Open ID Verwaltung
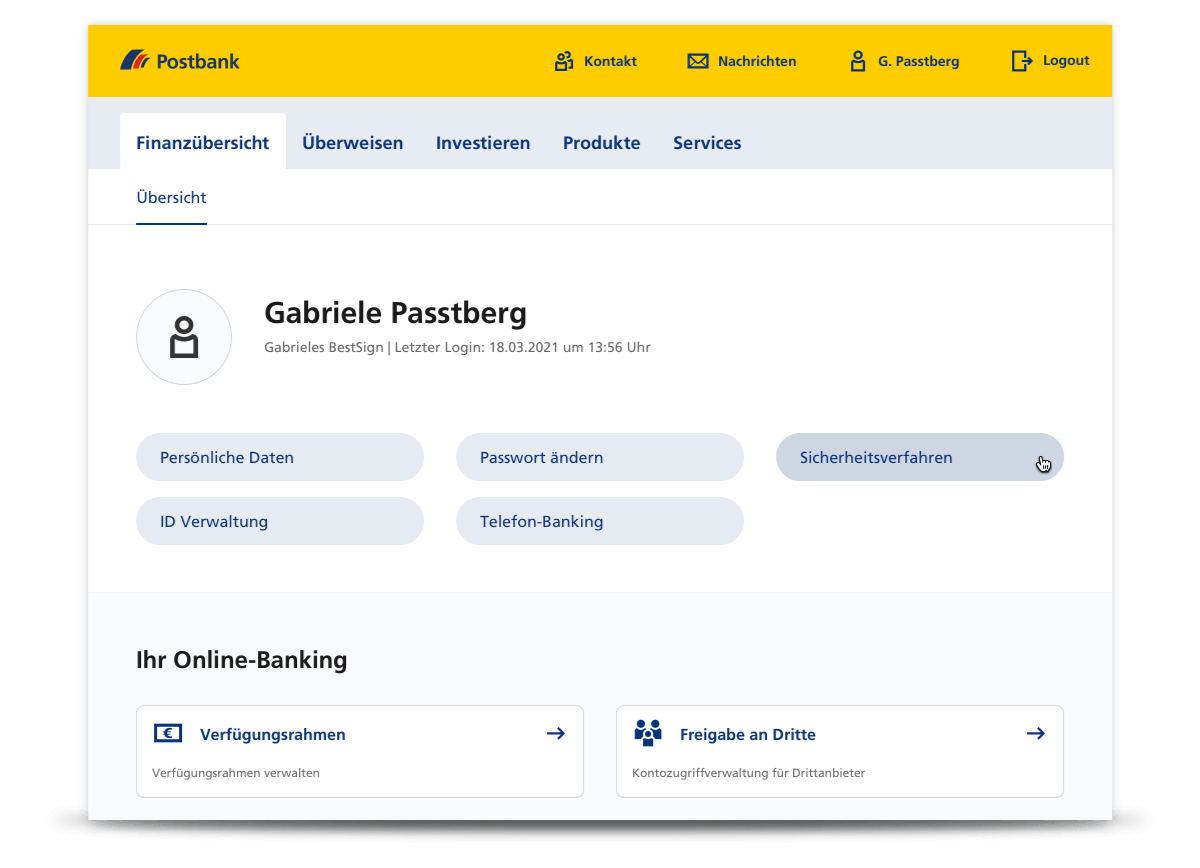The width and height of the screenshot is (1200, 868). 280,521
